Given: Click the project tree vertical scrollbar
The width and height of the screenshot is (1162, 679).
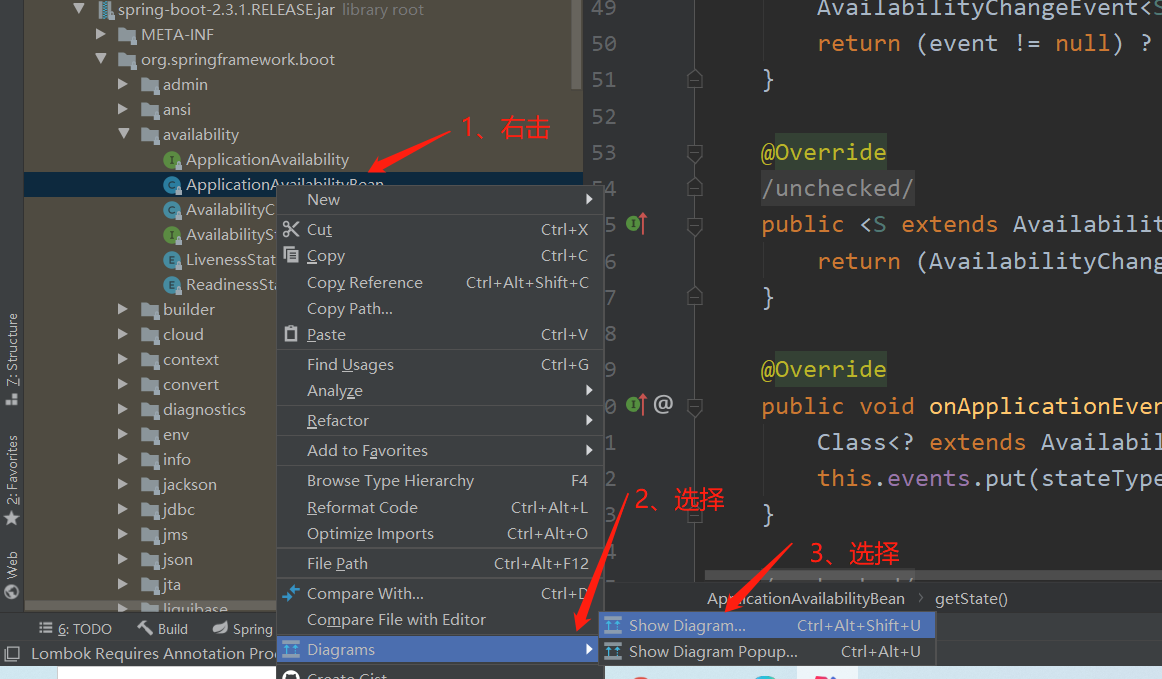Looking at the screenshot, I should 577,44.
